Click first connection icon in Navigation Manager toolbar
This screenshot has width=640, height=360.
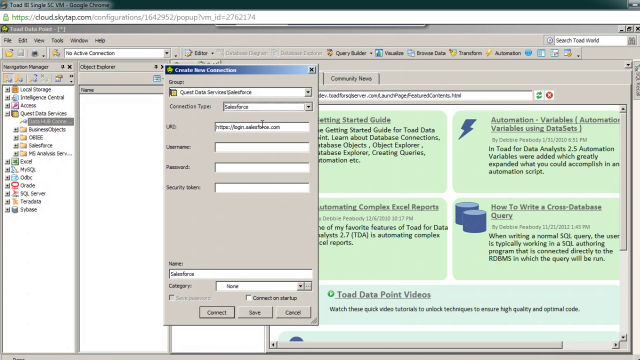[8, 78]
